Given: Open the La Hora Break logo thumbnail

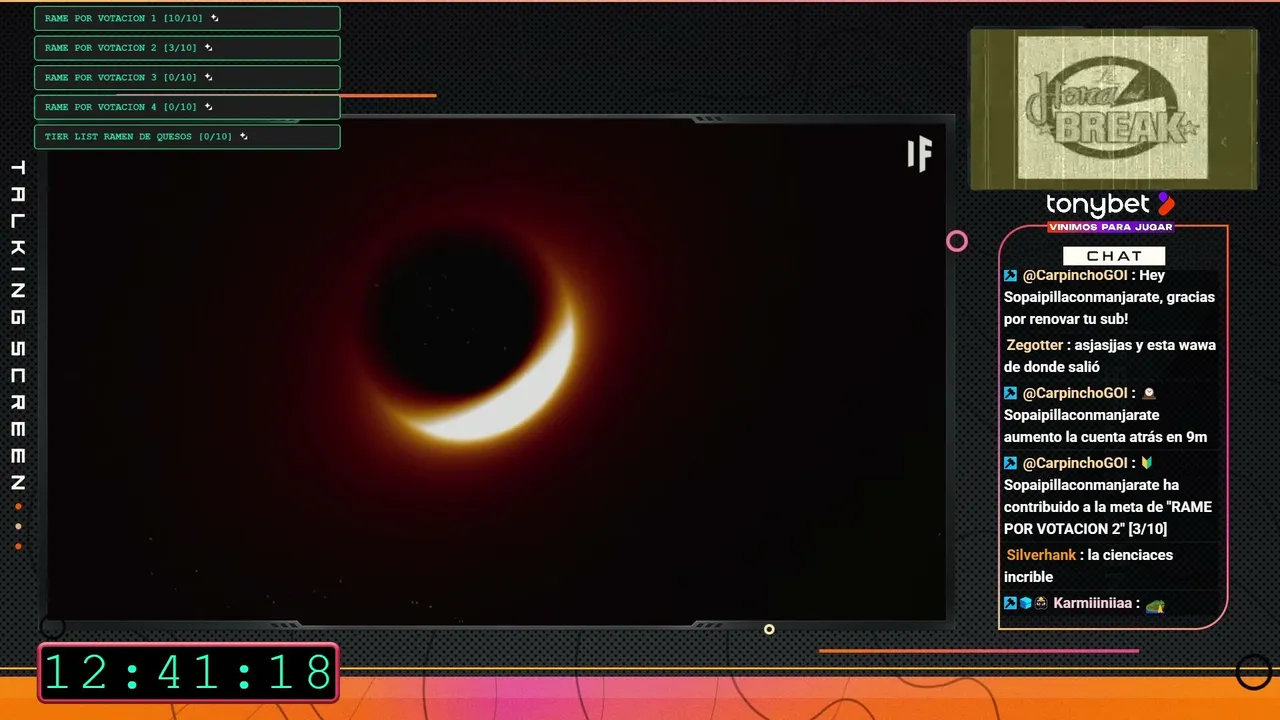Looking at the screenshot, I should [1113, 109].
